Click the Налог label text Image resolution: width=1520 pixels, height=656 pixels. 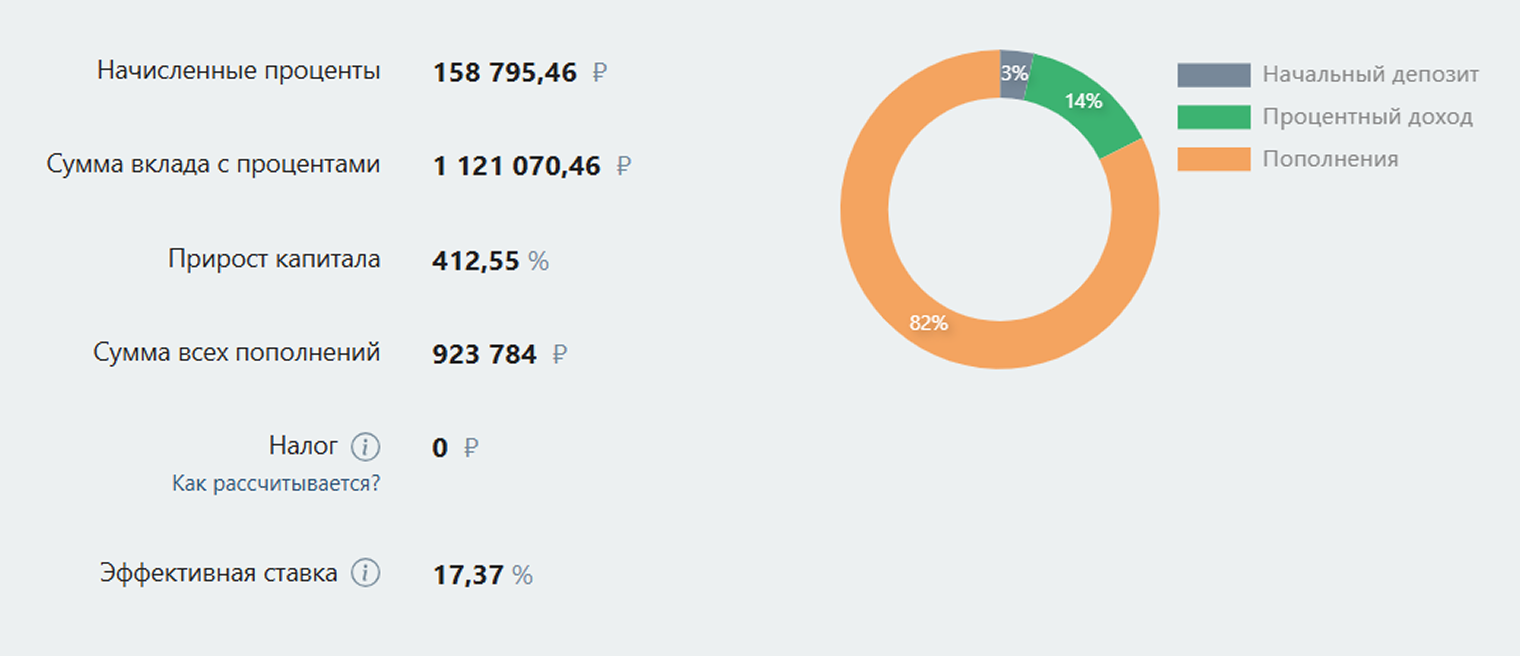(303, 445)
